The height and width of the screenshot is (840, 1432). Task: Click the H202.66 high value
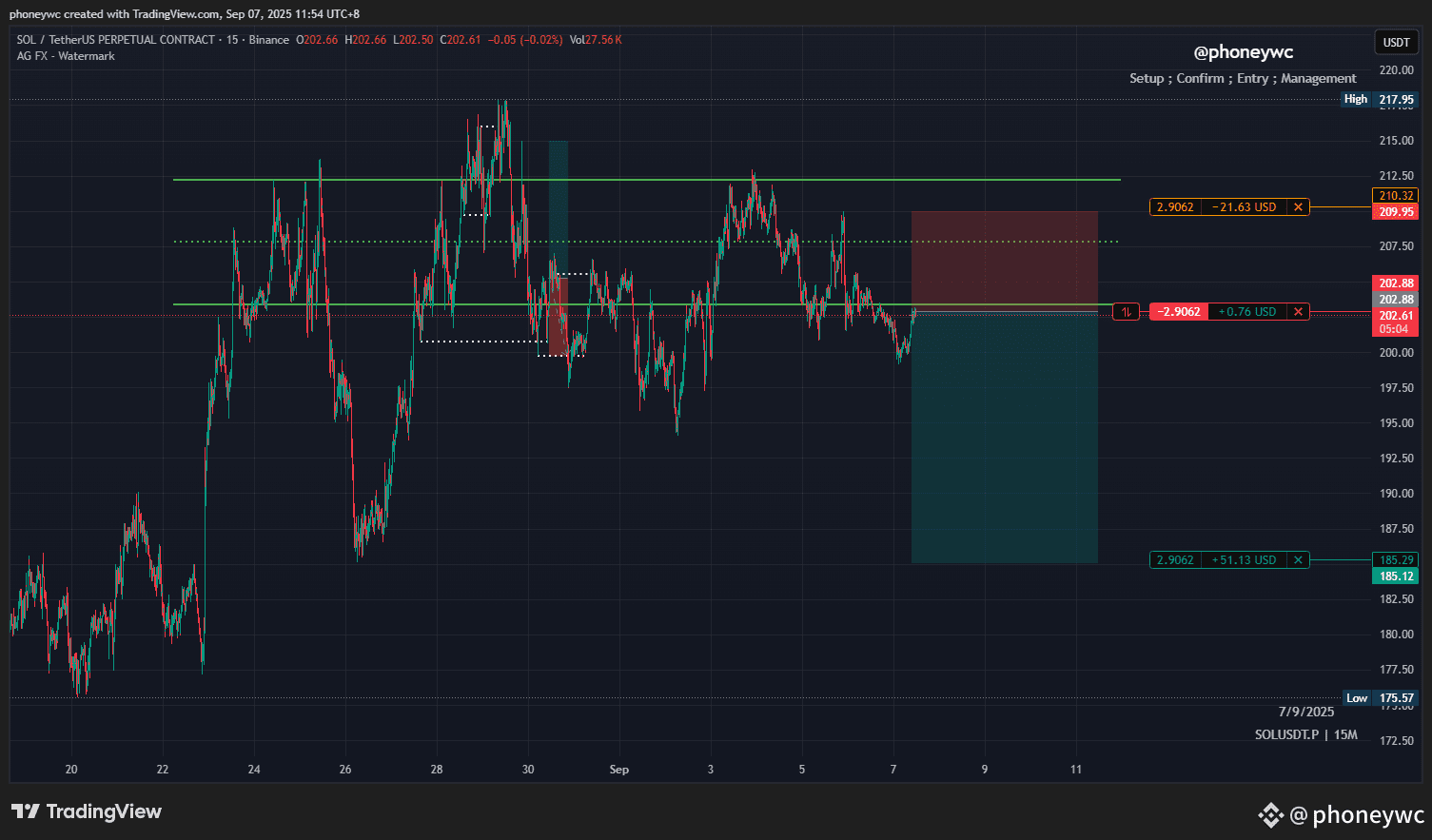(x=365, y=40)
